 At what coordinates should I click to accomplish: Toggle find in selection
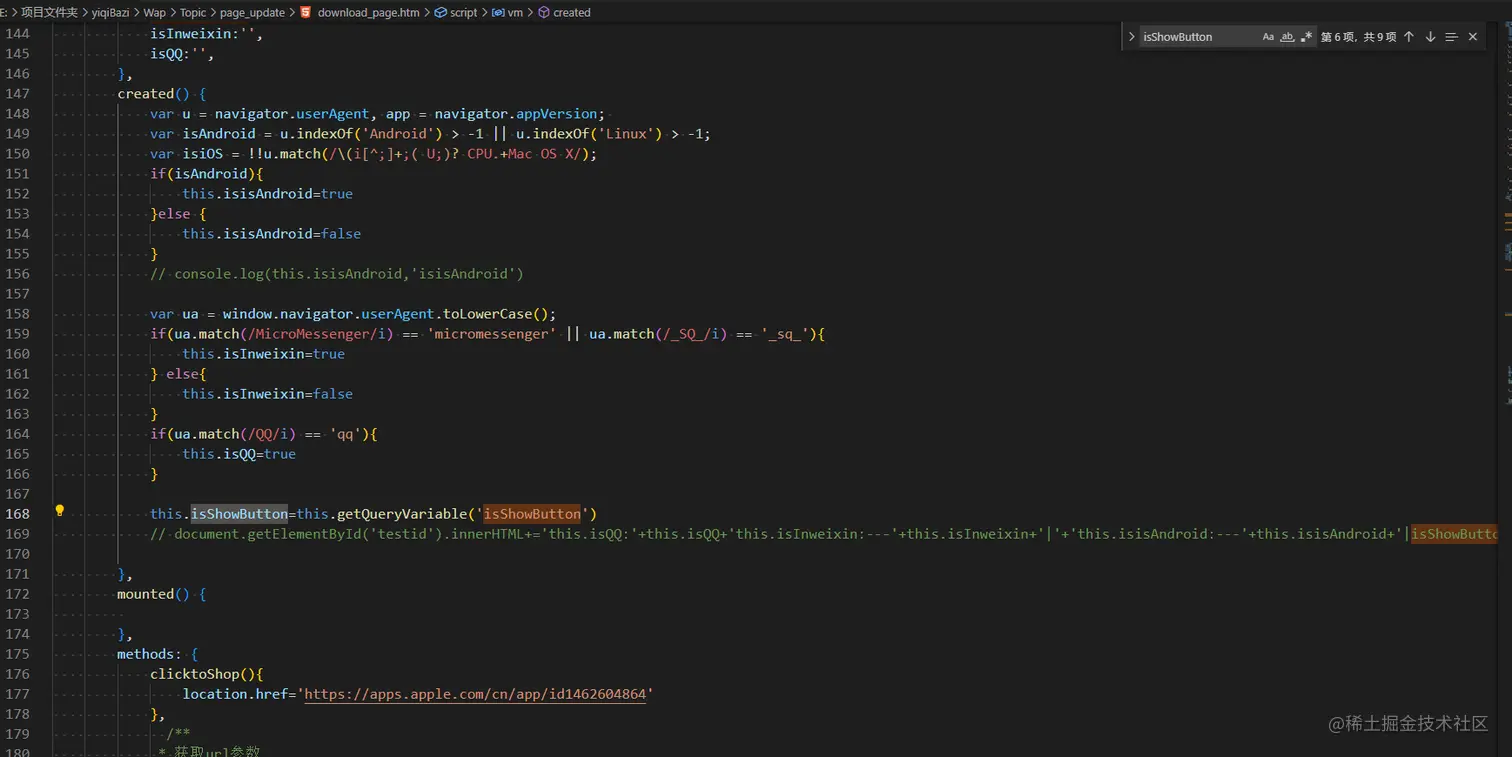1451,37
